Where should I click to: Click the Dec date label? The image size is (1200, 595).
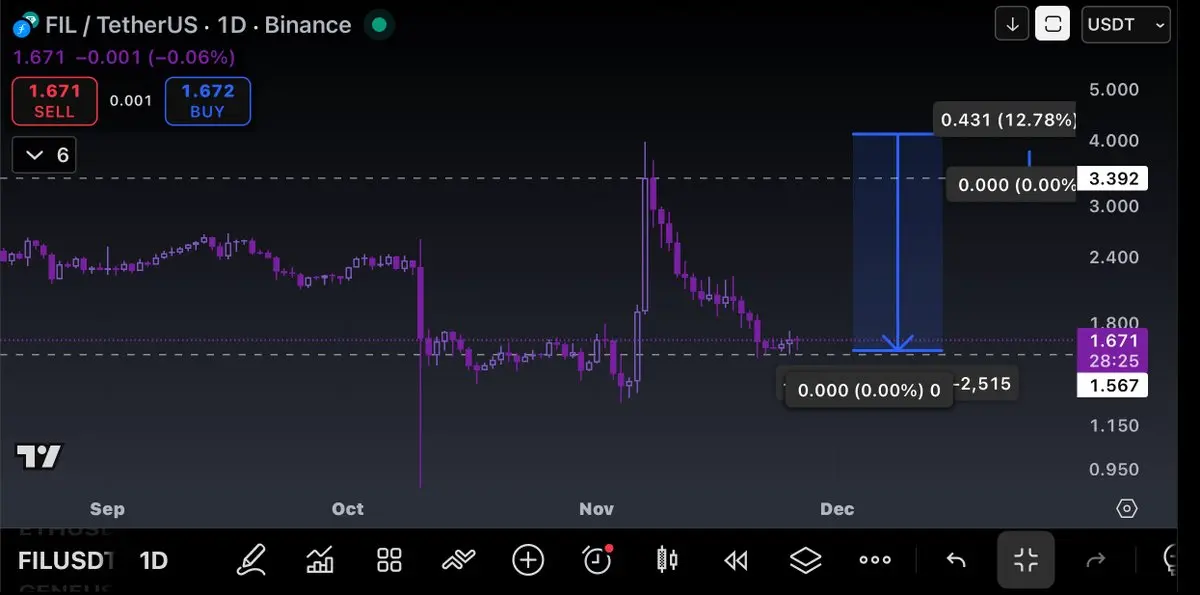[837, 509]
